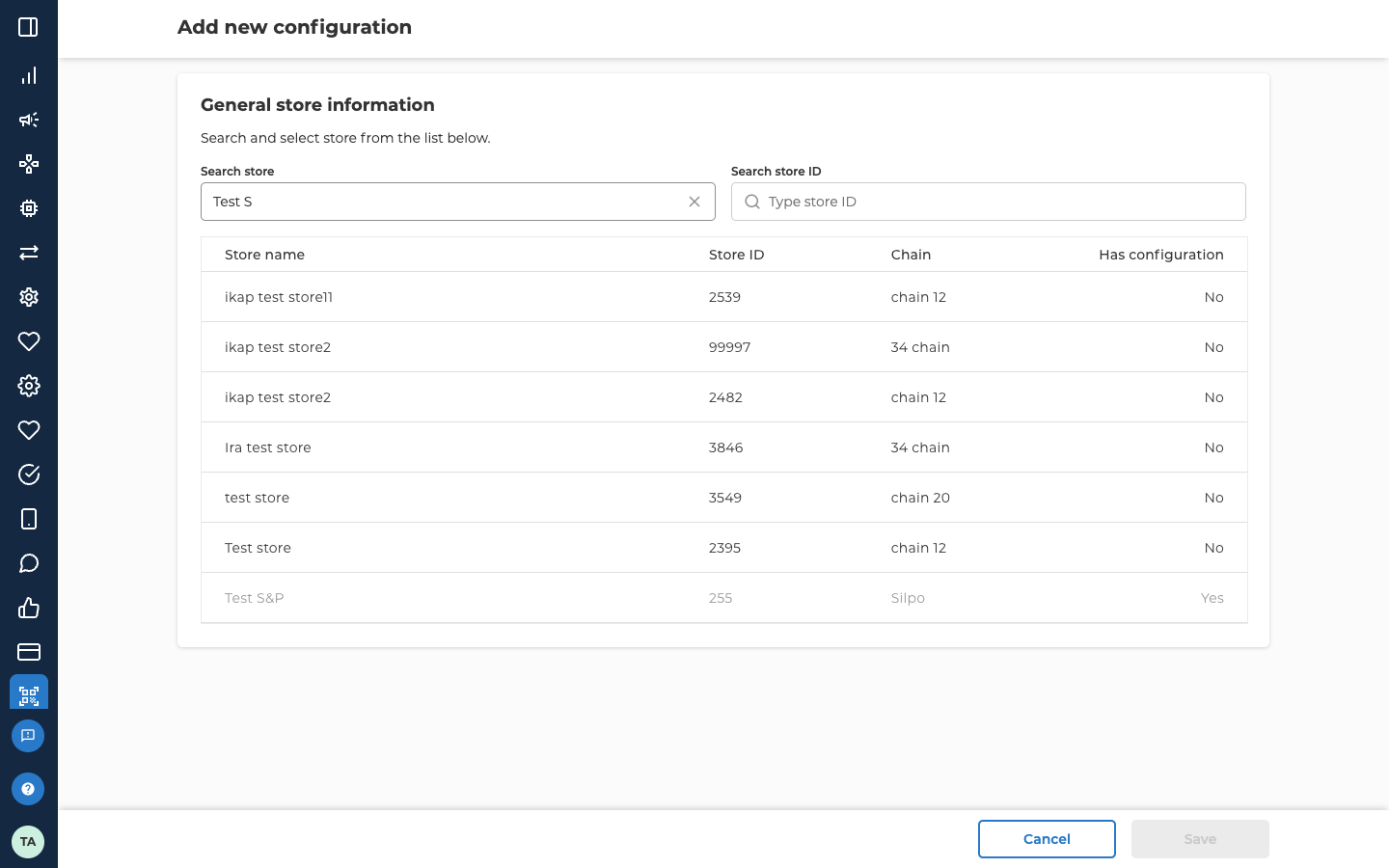The width and height of the screenshot is (1389, 868).
Task: Open the highlighted QR scan sidebar icon
Action: click(29, 692)
